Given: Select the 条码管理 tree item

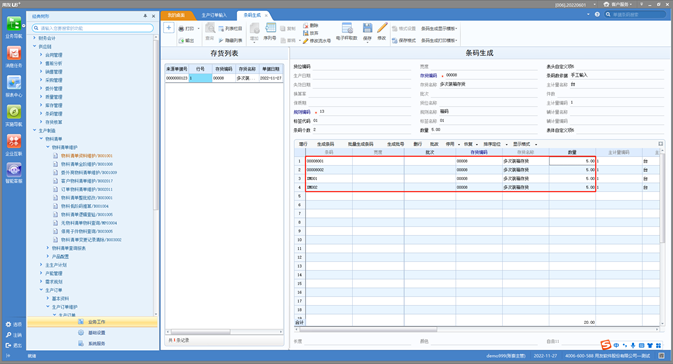Looking at the screenshot, I should tap(54, 114).
